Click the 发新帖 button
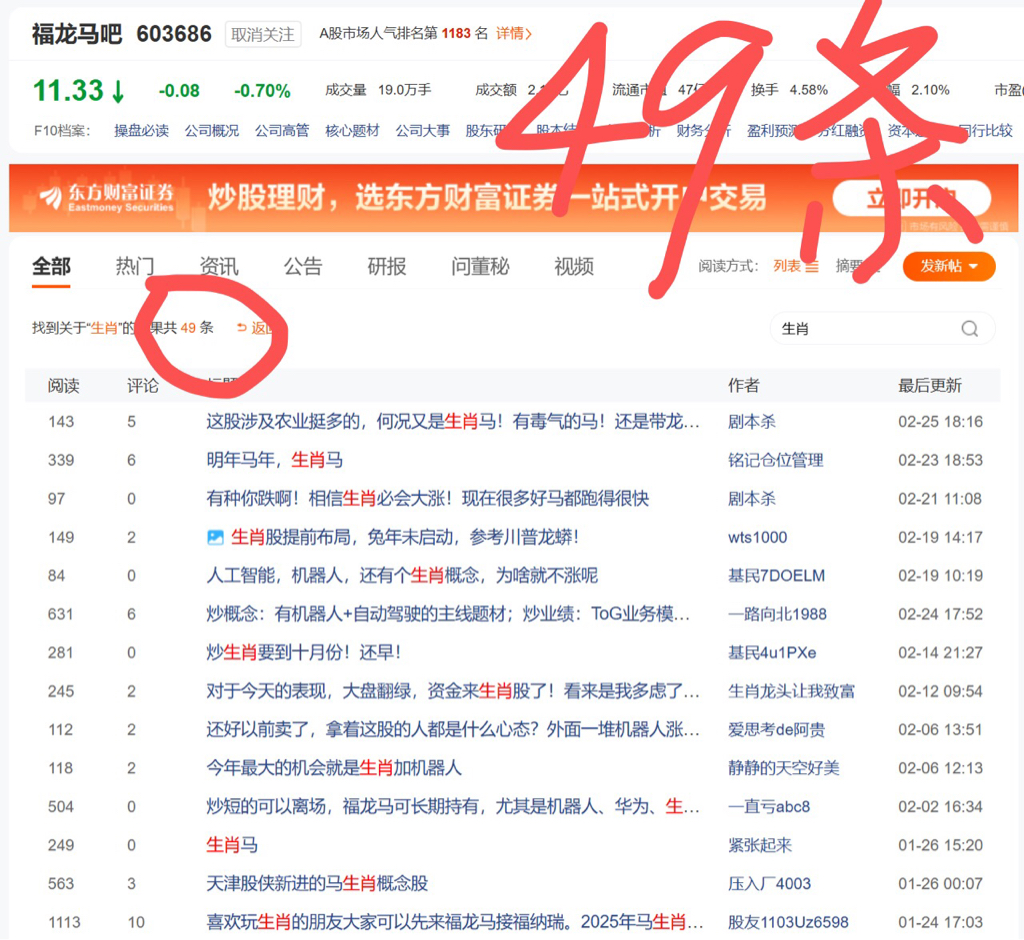 pos(949,267)
